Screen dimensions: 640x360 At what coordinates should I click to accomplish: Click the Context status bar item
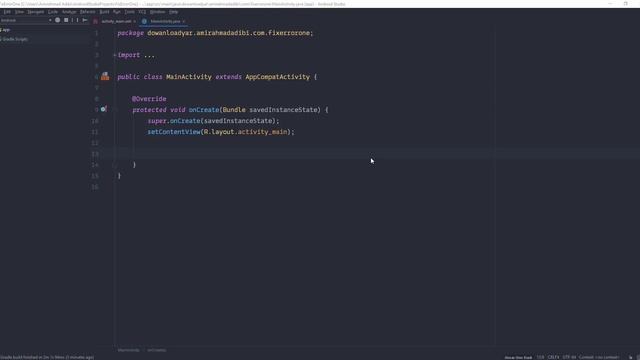pos(599,357)
